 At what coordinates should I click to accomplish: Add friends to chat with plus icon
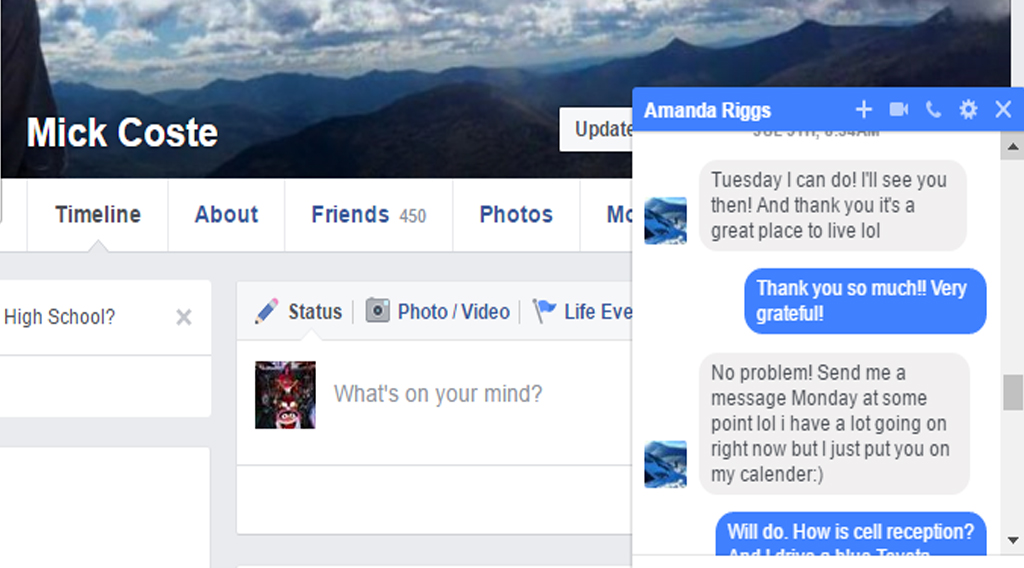point(863,110)
